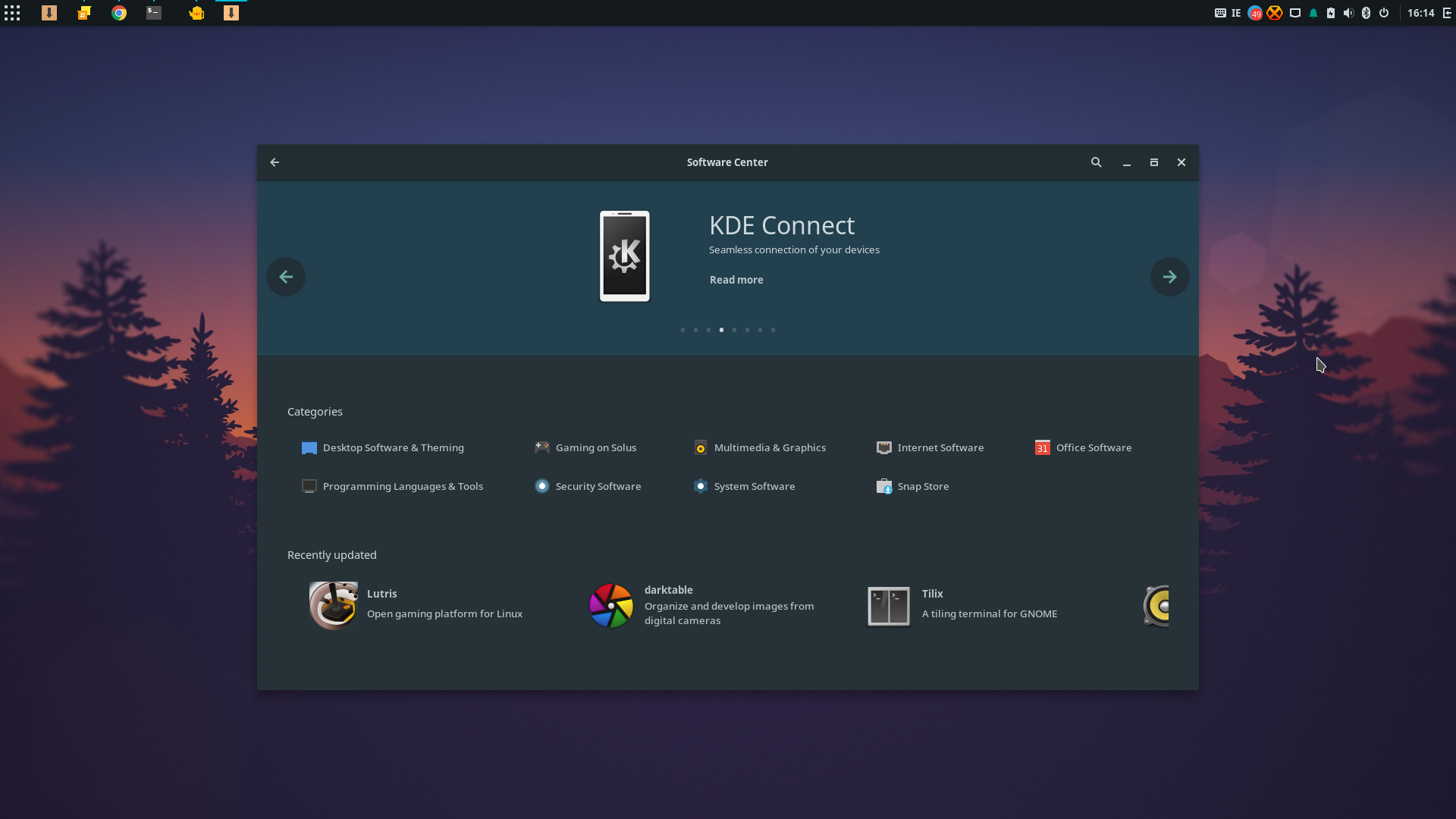Viewport: 1456px width, 819px height.
Task: Open Desktop Software & Theming category
Action: tap(383, 447)
